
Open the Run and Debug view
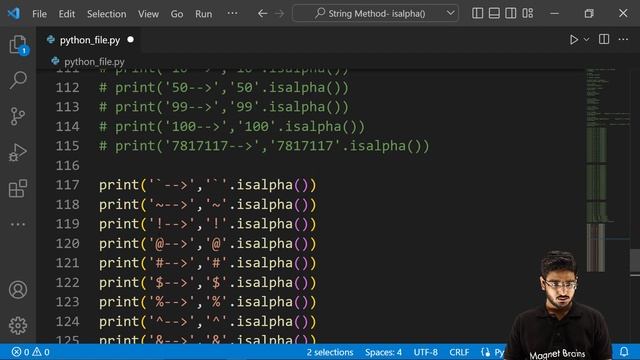coord(18,152)
